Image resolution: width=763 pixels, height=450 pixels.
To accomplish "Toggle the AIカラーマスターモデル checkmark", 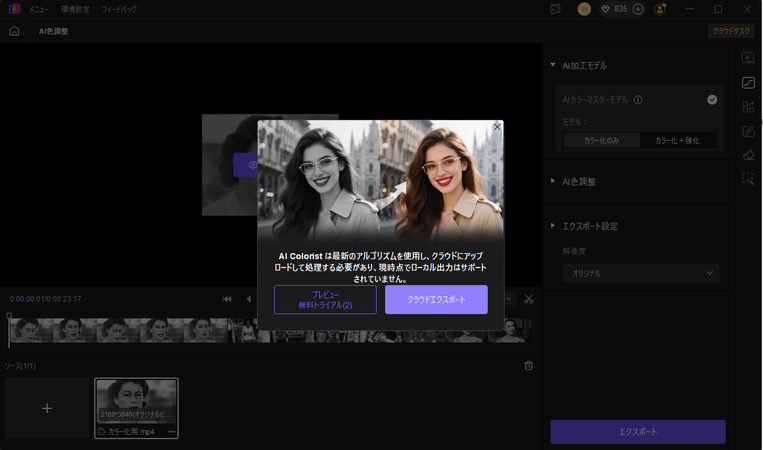I will [712, 100].
